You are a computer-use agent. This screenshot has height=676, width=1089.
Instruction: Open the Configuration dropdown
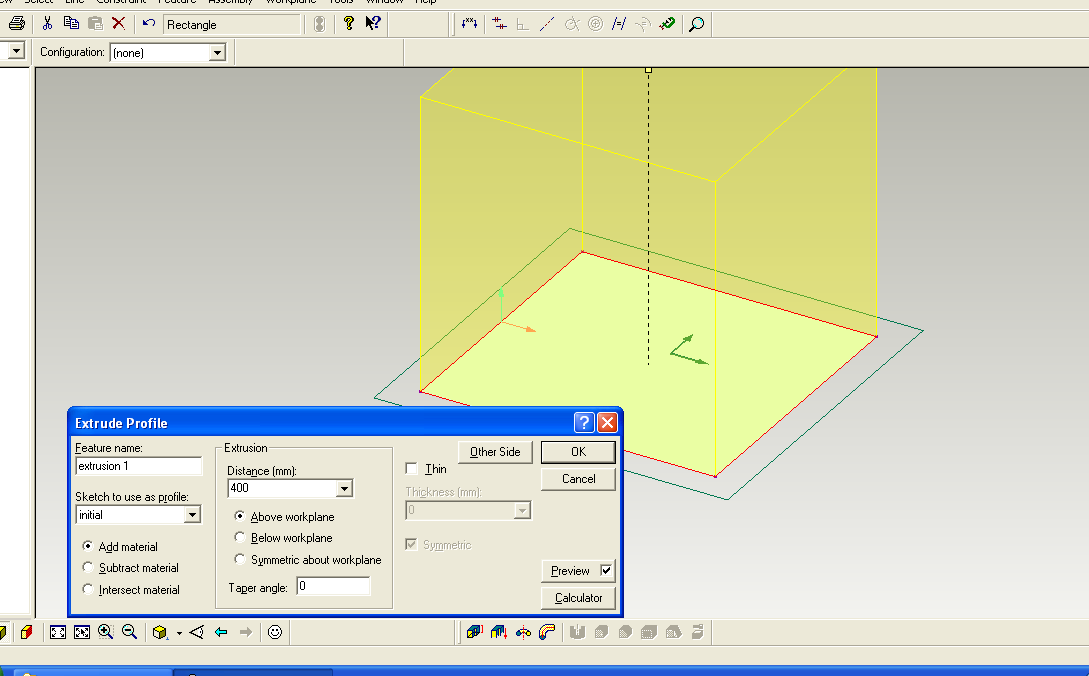click(217, 53)
